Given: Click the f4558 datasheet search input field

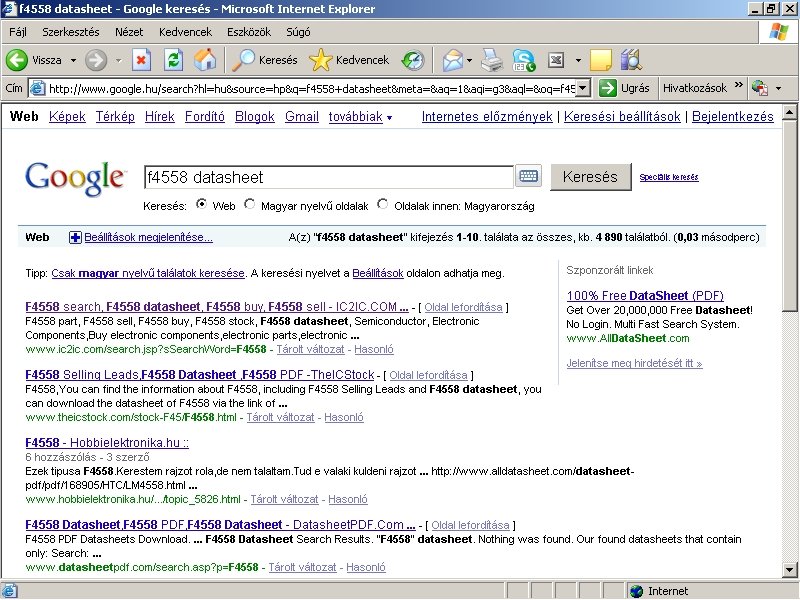Looking at the screenshot, I should [x=329, y=177].
